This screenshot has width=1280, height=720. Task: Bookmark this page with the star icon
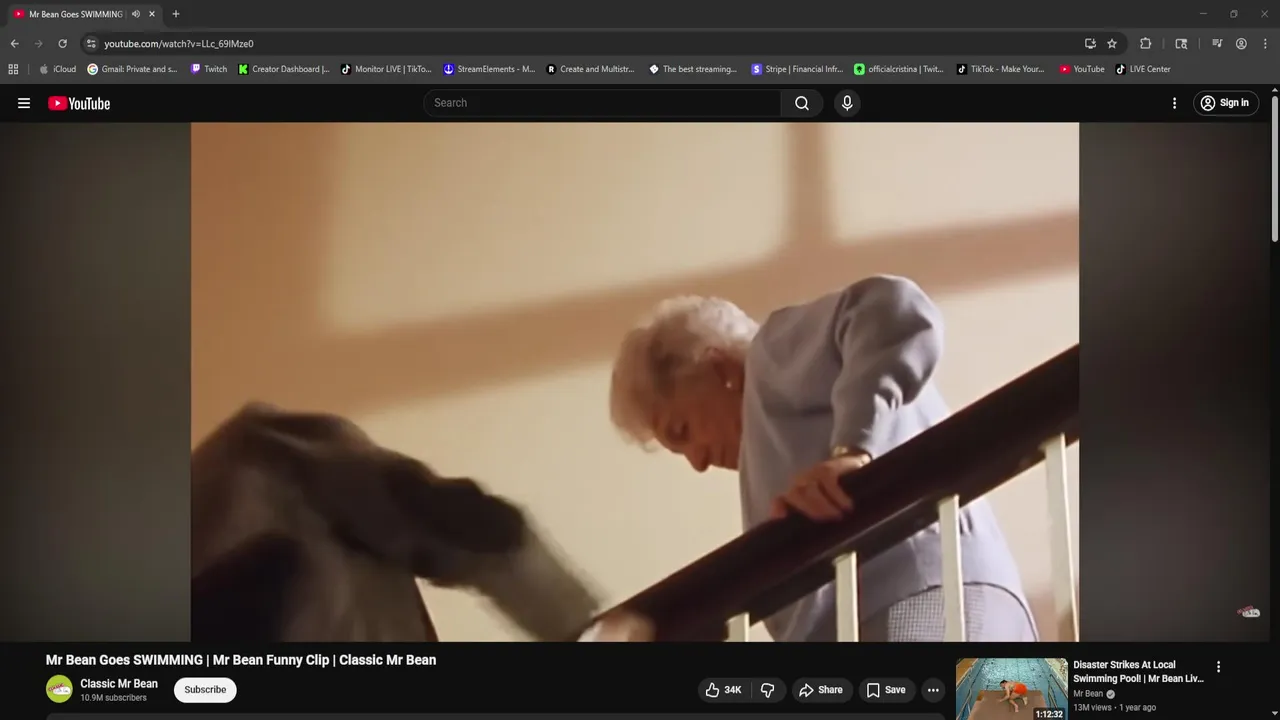pyautogui.click(x=1112, y=44)
